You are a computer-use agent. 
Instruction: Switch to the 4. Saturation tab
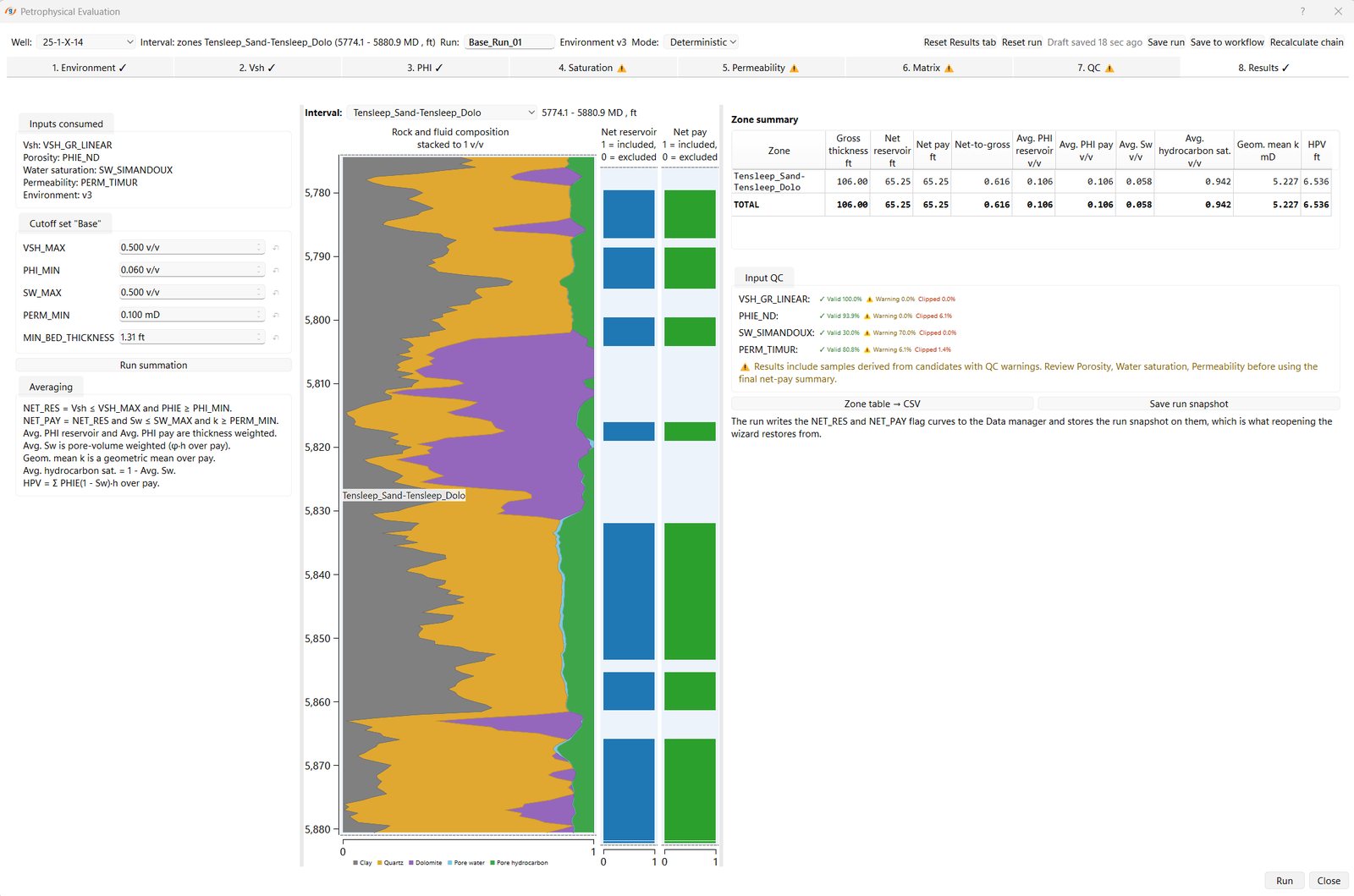pyautogui.click(x=592, y=68)
